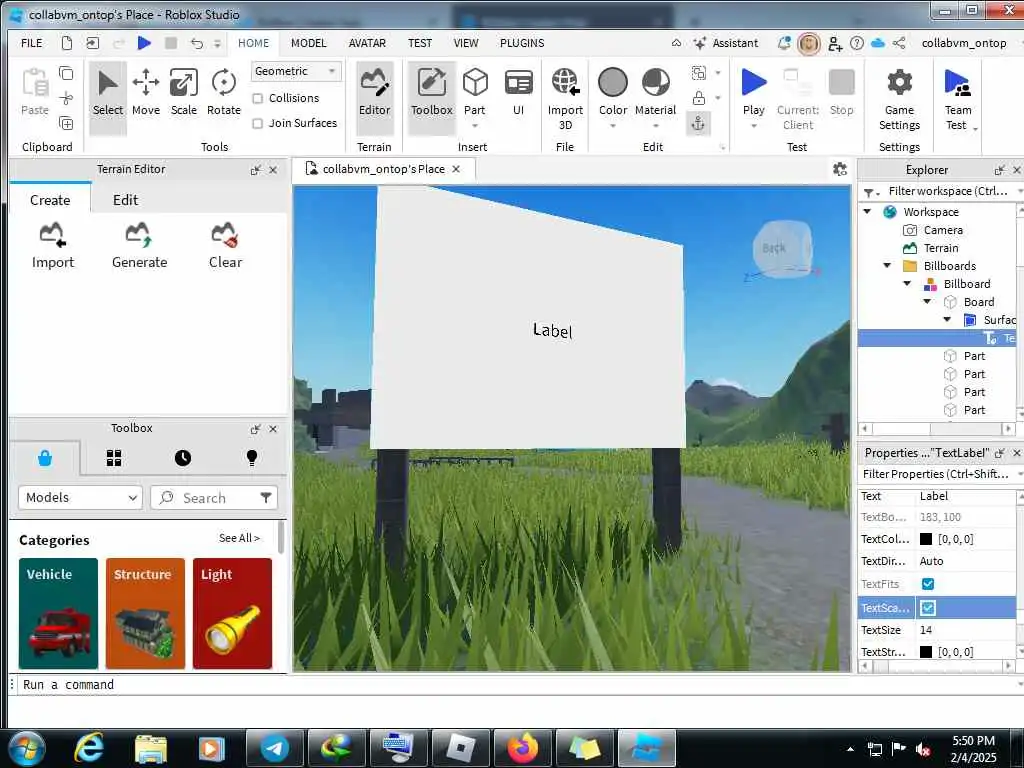
Task: Open Telegram from the taskbar
Action: click(274, 748)
